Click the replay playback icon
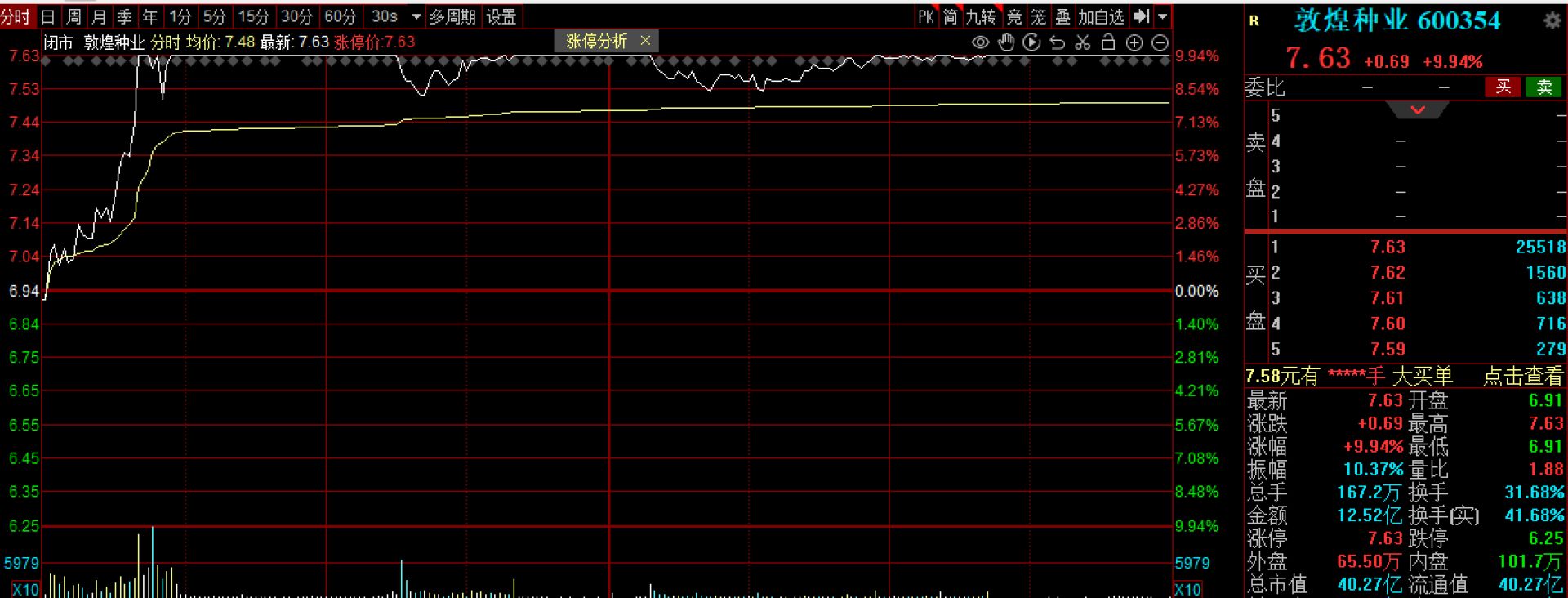 (1031, 42)
